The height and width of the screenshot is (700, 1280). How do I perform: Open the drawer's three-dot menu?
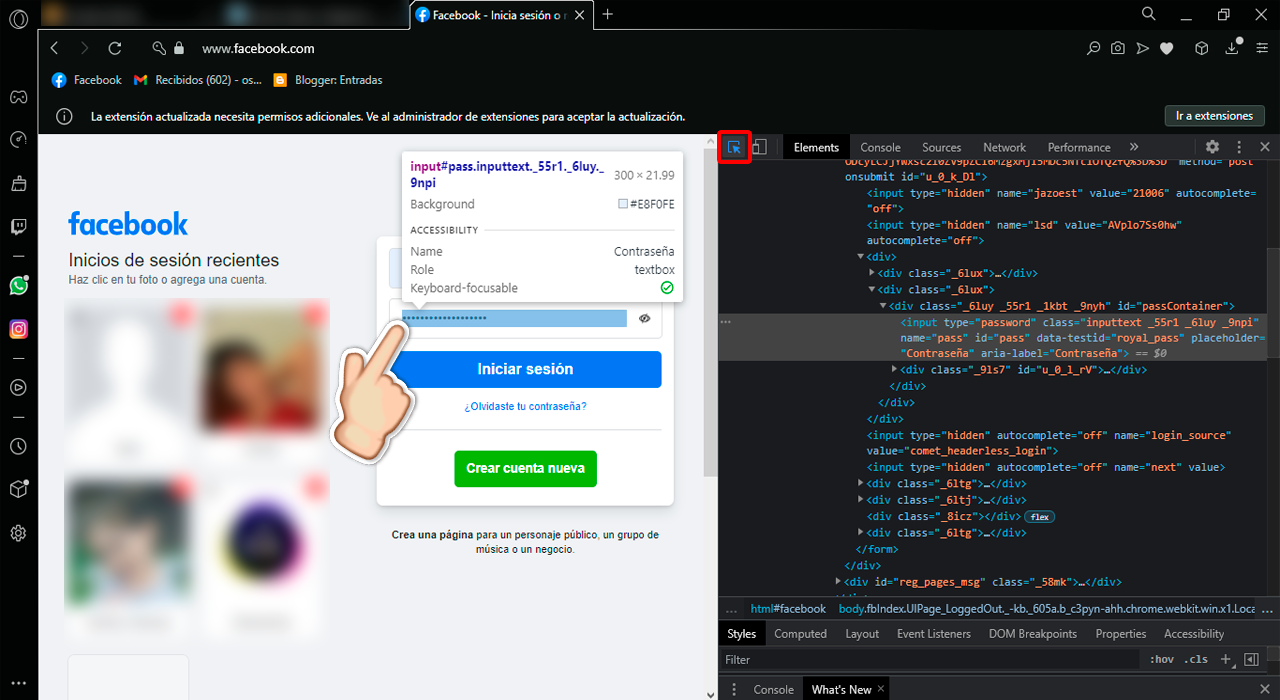click(x=734, y=689)
